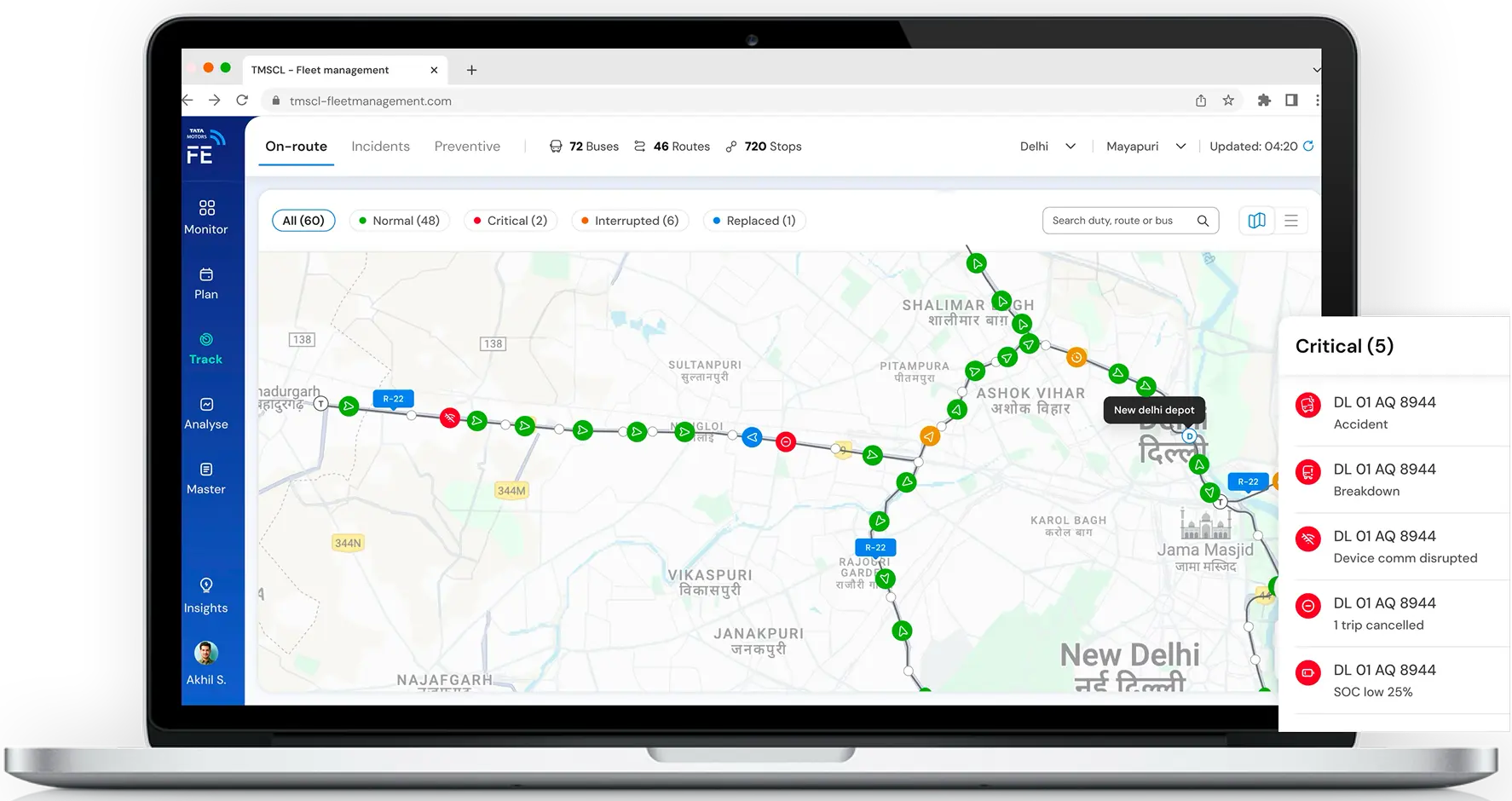The height and width of the screenshot is (801, 1512).
Task: Toggle the Replaced (1) filter chip
Action: pyautogui.click(x=753, y=220)
